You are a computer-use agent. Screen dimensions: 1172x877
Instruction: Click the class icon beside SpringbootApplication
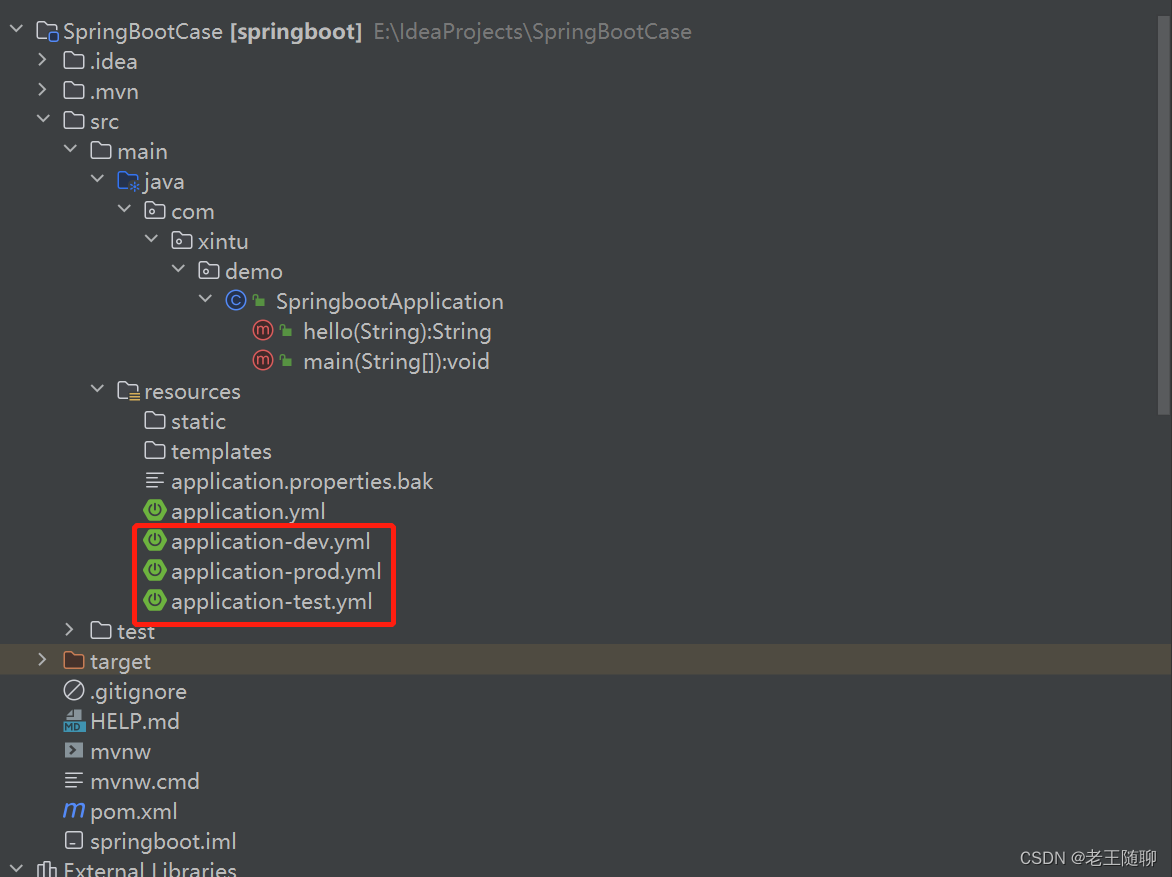click(x=235, y=300)
